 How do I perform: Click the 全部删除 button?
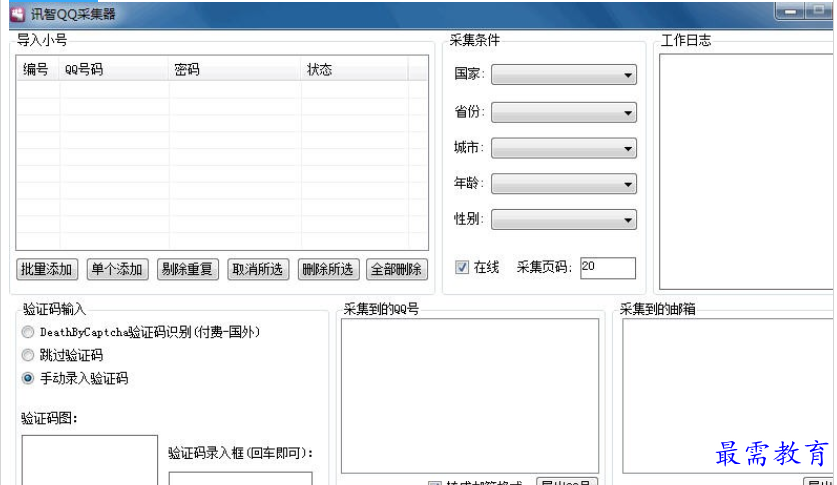pos(397,269)
